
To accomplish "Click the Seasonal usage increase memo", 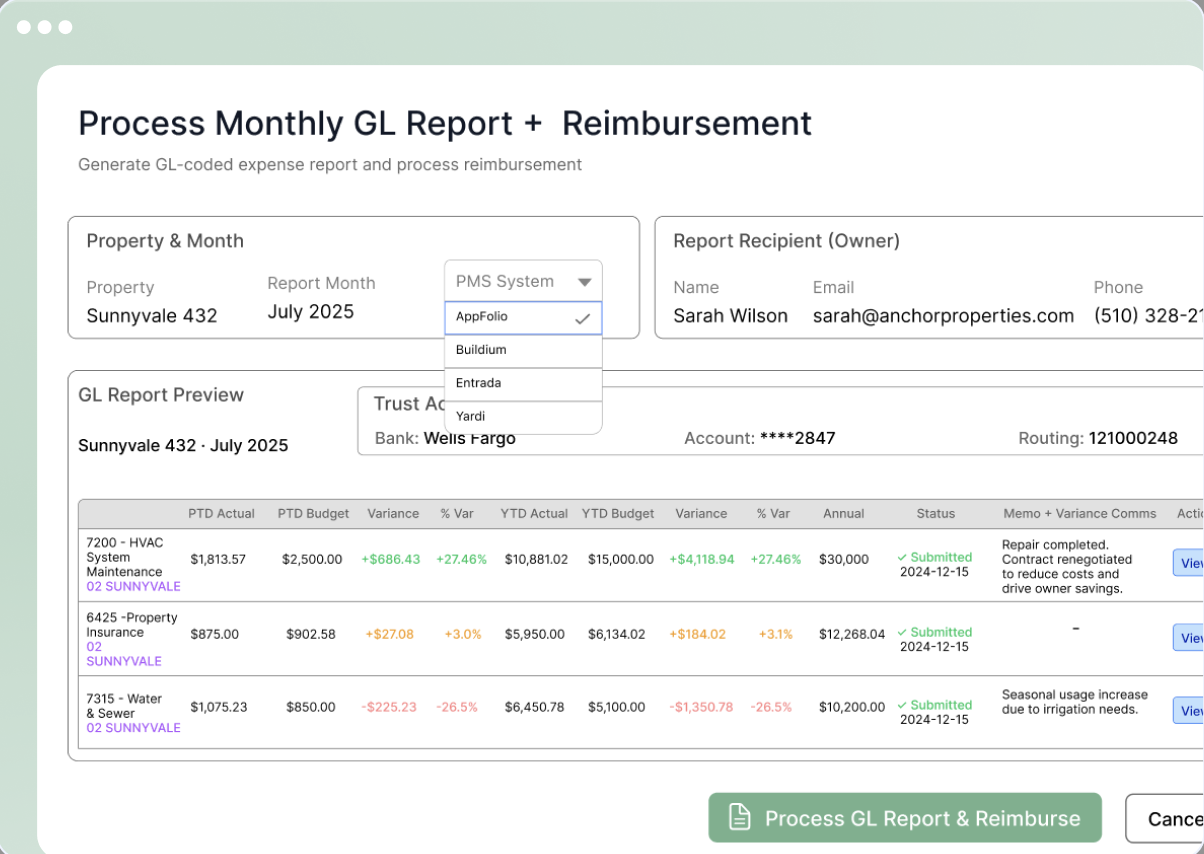I will tap(1075, 702).
